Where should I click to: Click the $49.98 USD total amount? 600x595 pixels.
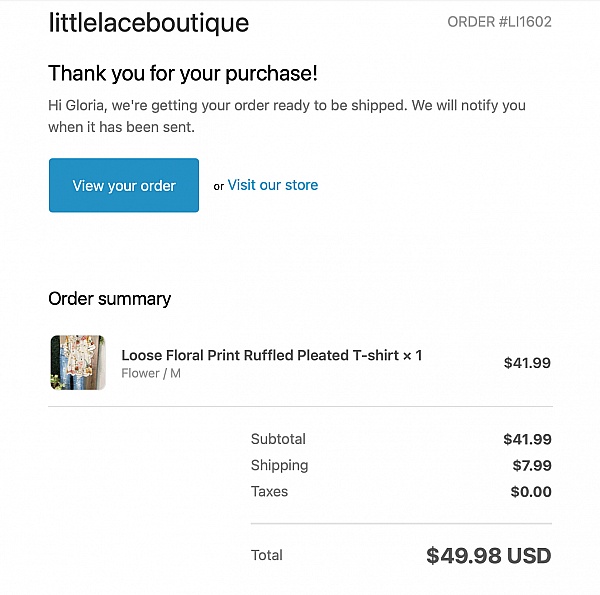pos(488,555)
